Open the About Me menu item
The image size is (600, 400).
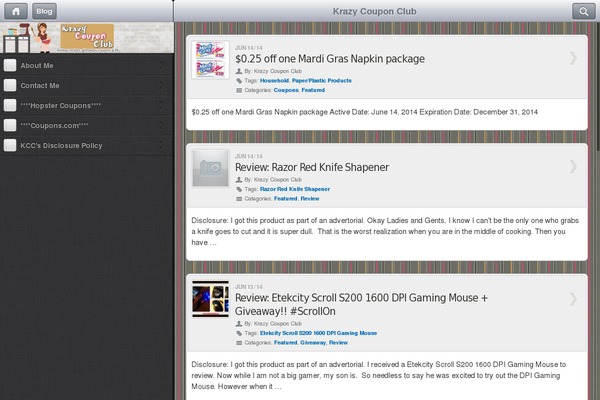click(x=87, y=65)
